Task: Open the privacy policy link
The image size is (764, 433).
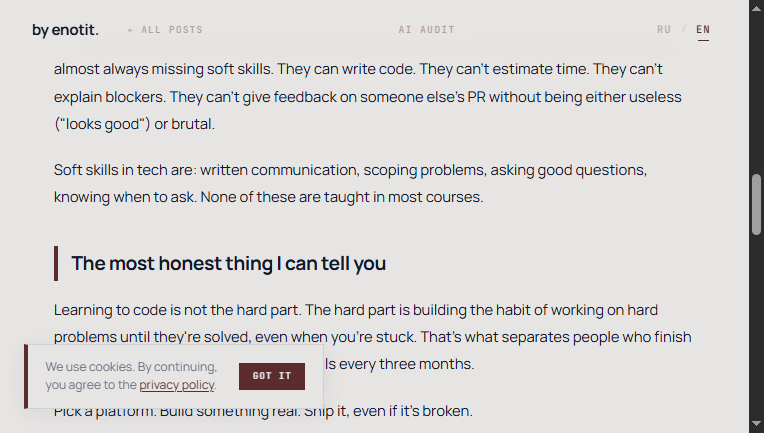Action: (177, 385)
